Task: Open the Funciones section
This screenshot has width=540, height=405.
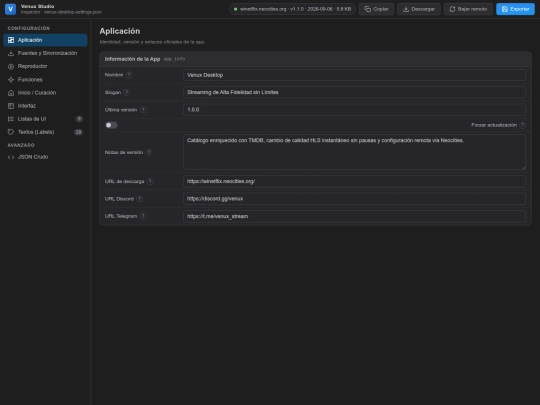Action: coord(45,80)
